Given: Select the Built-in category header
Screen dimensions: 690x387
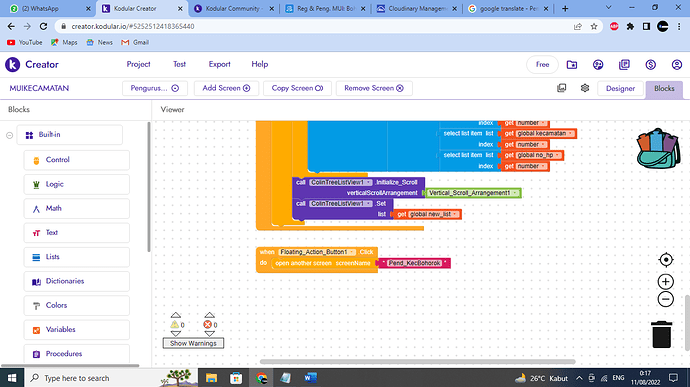Looking at the screenshot, I should coord(70,135).
